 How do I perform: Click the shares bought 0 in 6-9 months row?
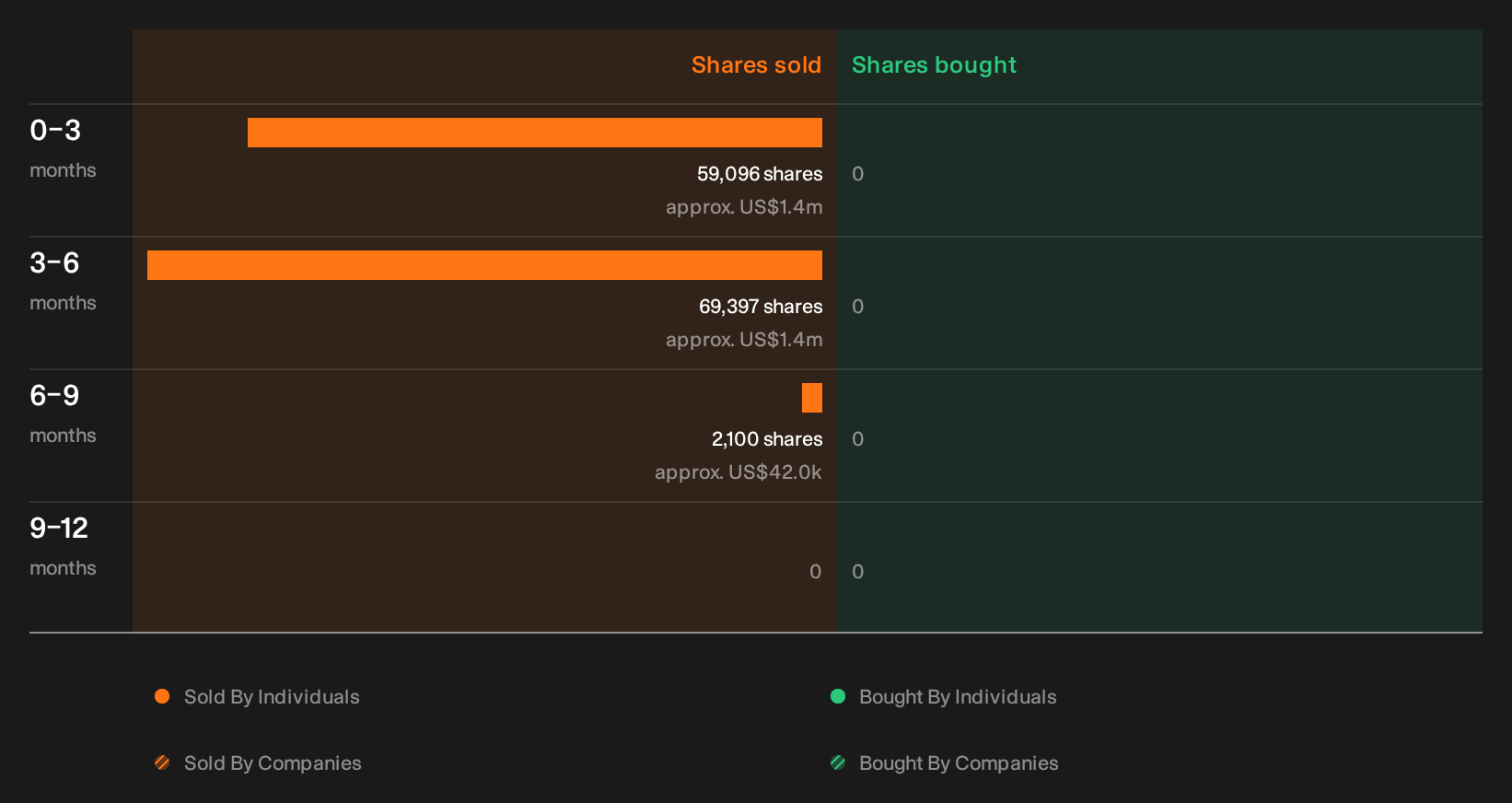click(858, 439)
